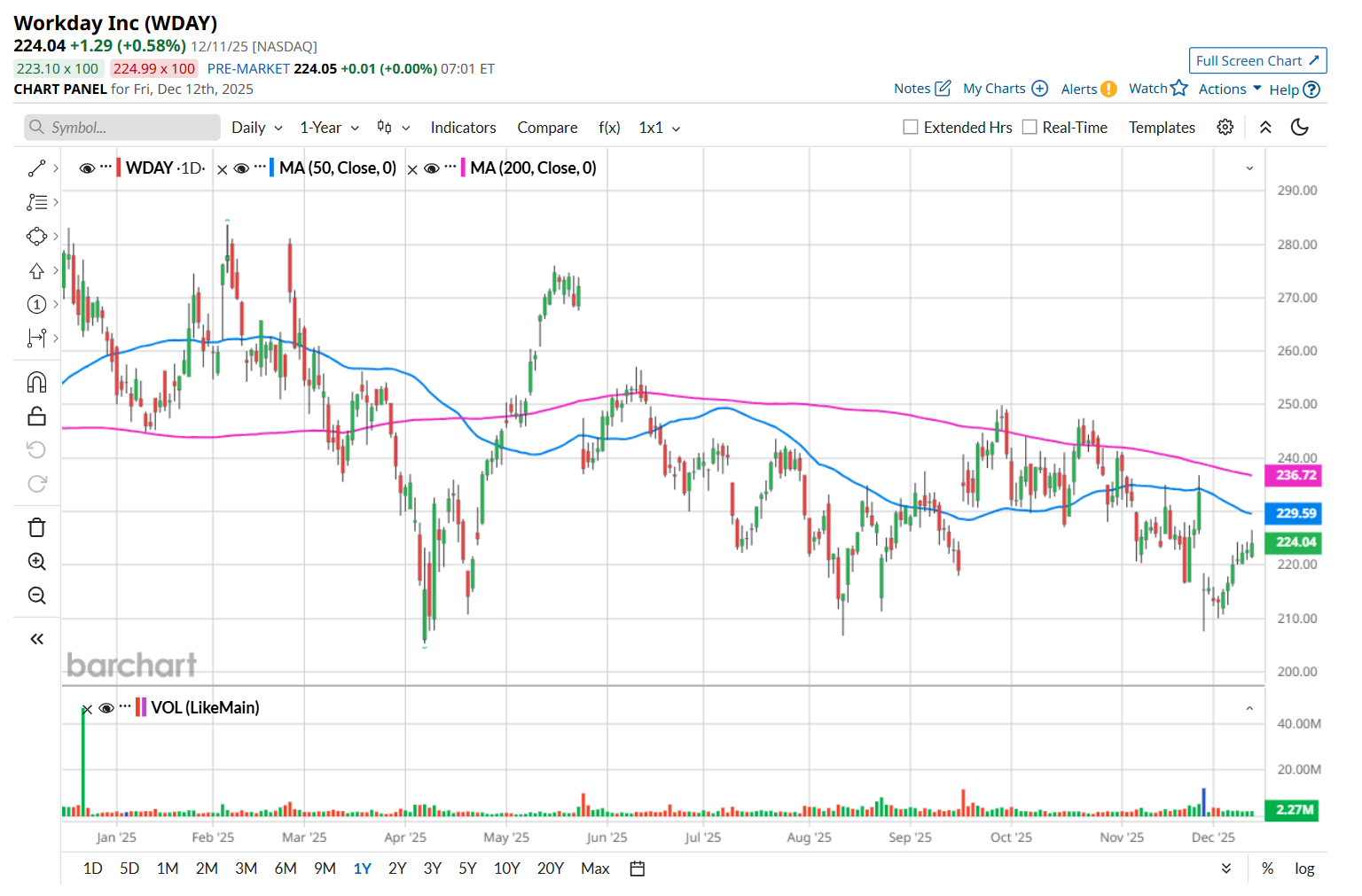The image size is (1362, 896).
Task: Open the Templates menu
Action: (1162, 128)
